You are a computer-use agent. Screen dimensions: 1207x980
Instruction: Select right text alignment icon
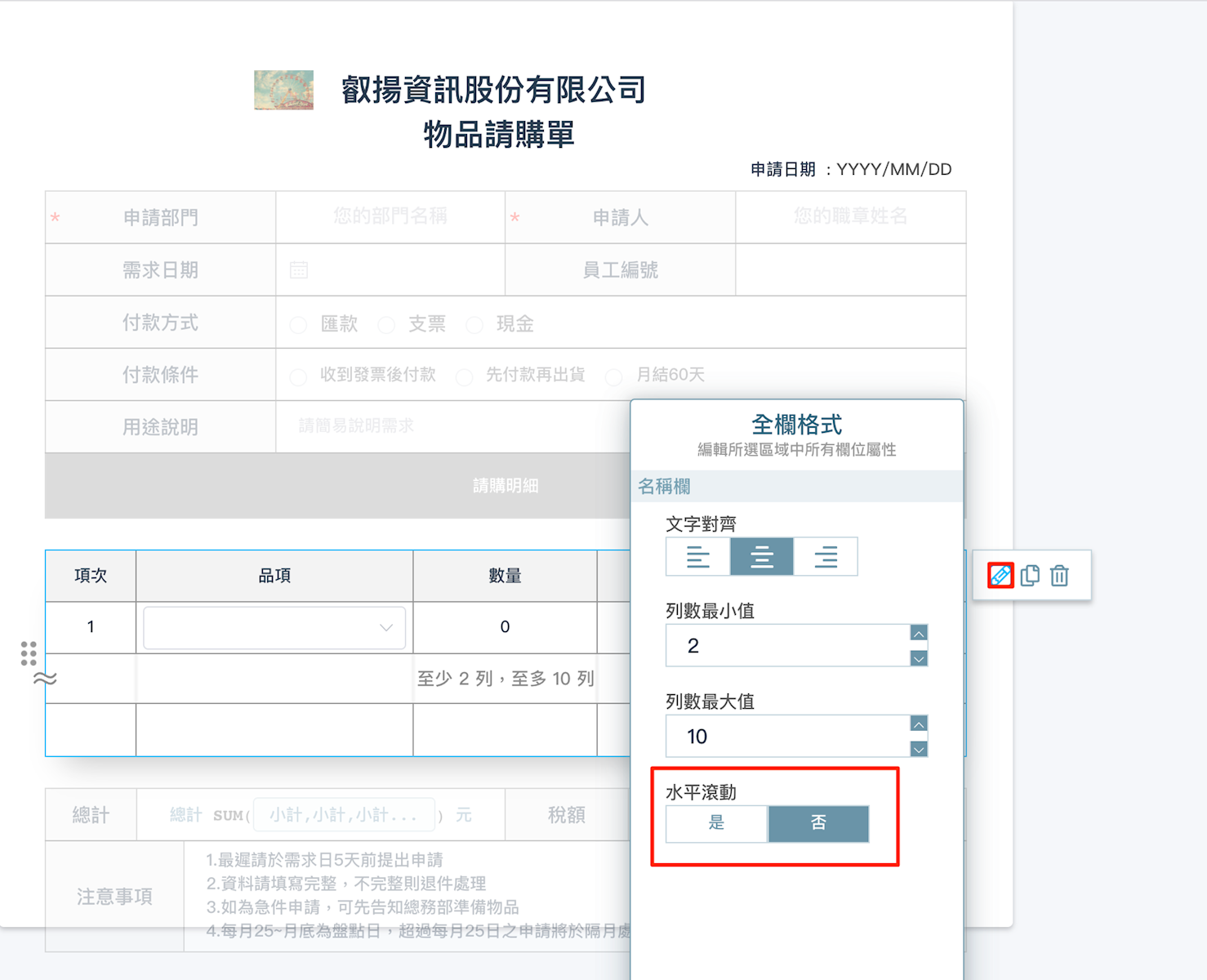826,557
